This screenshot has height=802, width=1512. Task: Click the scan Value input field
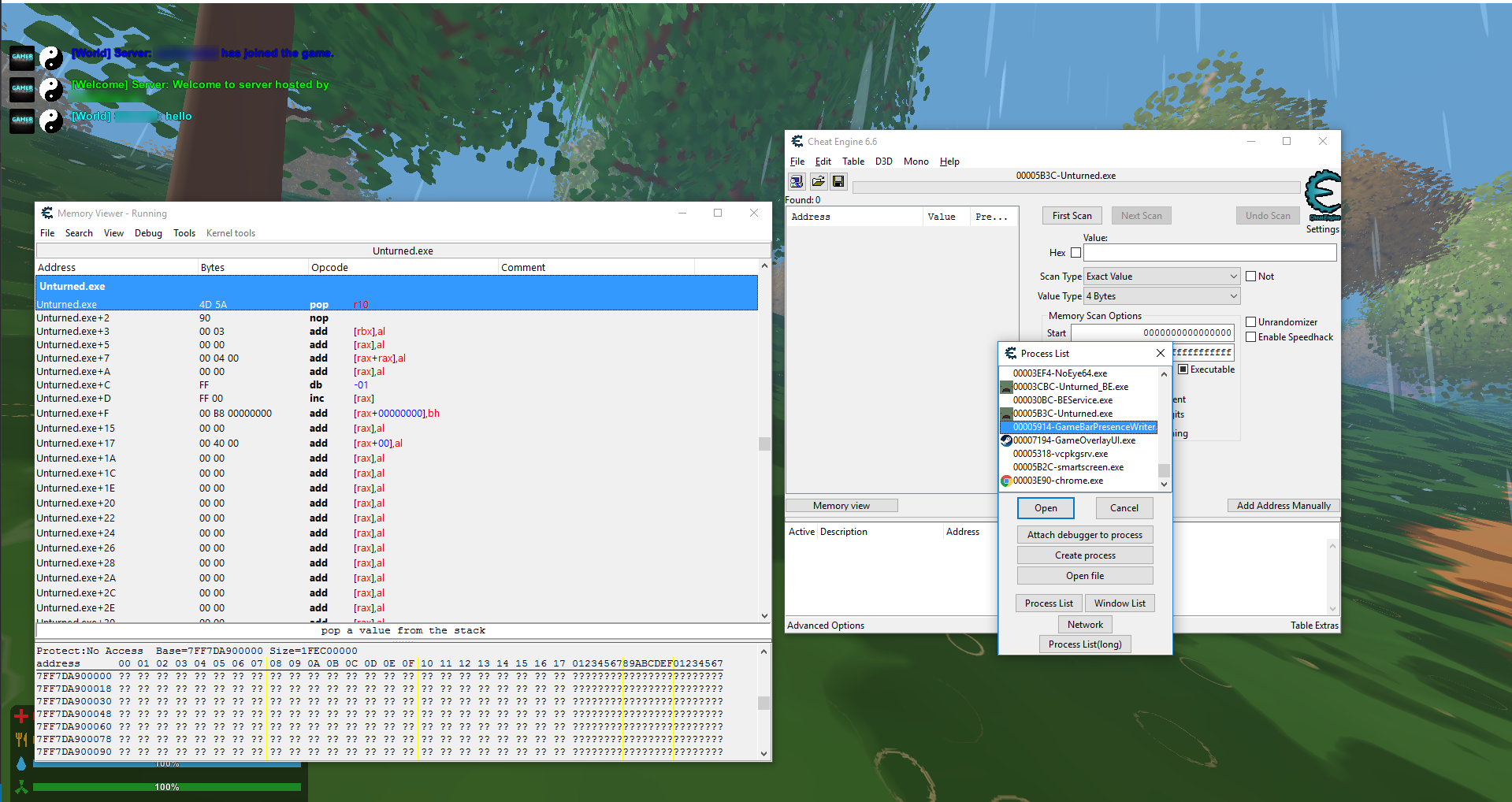click(1209, 253)
